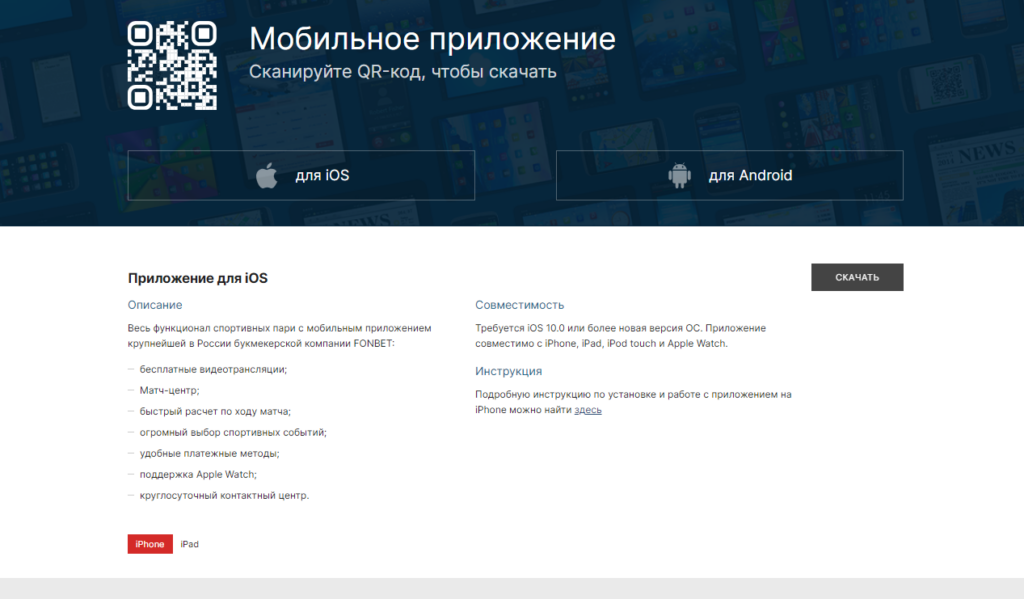
Task: Select the 'для iOS' button
Action: [301, 175]
